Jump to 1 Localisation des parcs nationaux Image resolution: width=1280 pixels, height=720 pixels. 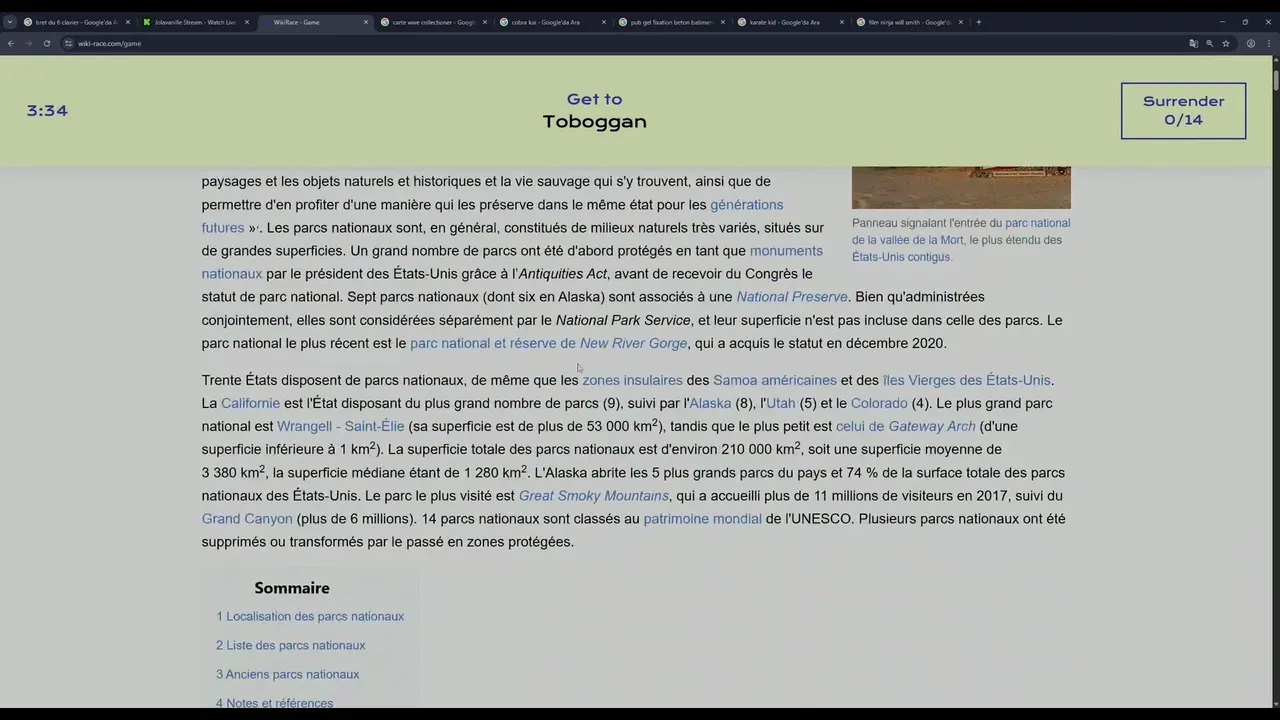coord(310,616)
